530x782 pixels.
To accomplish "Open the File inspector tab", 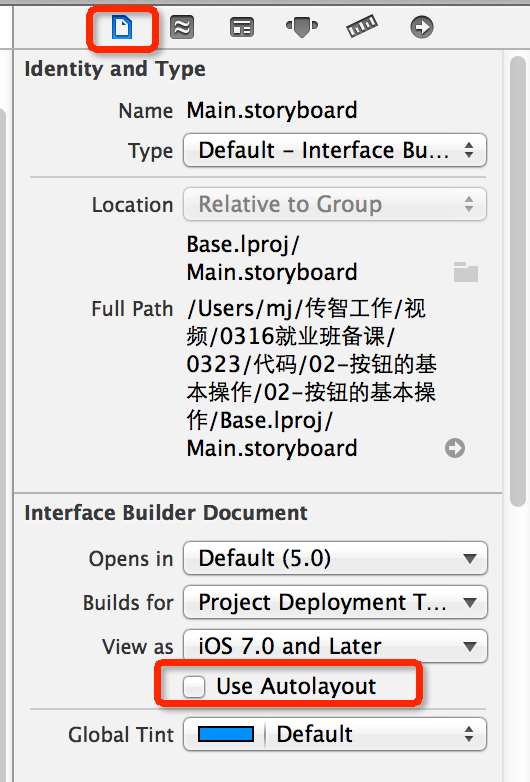I will point(122,27).
